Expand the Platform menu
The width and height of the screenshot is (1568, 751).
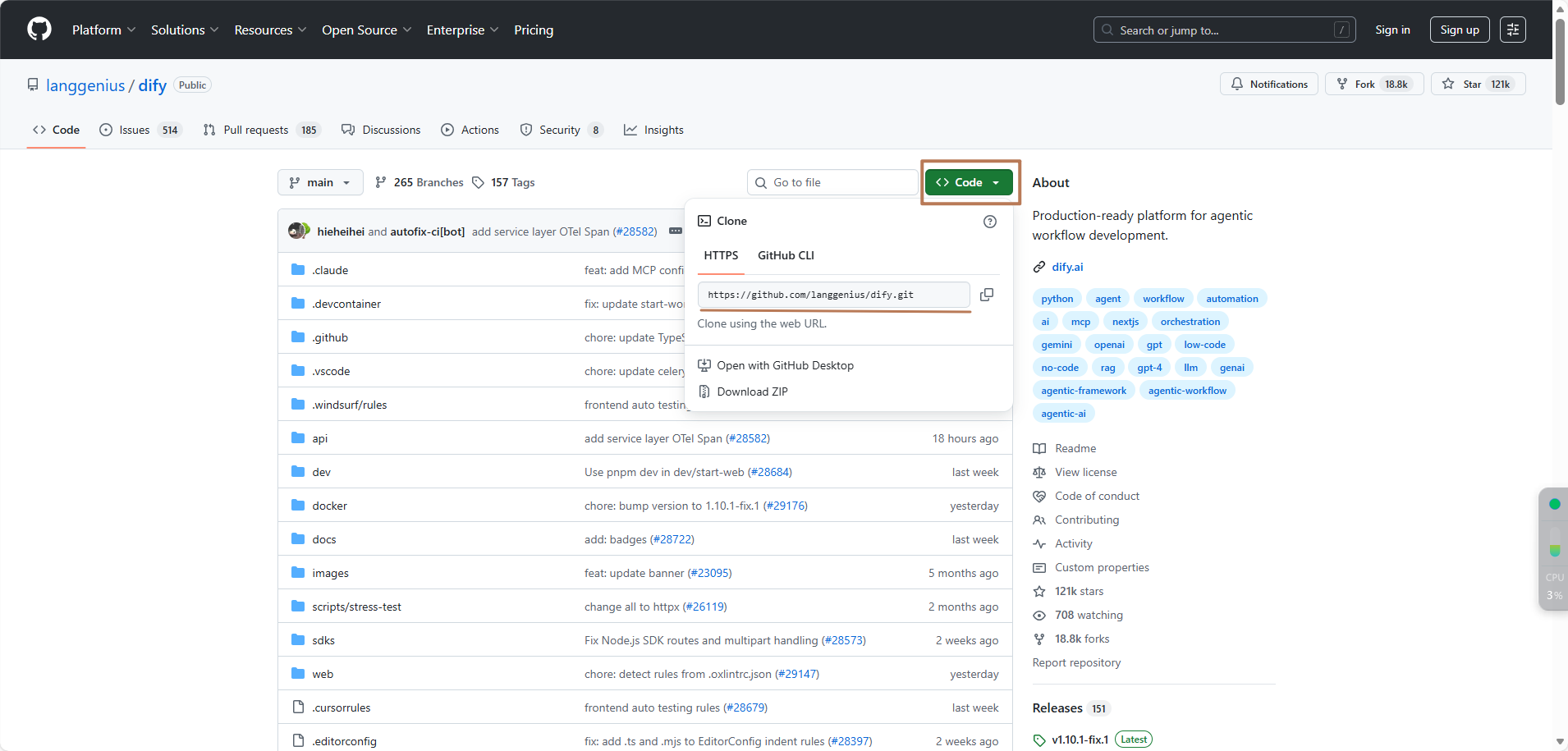(103, 30)
